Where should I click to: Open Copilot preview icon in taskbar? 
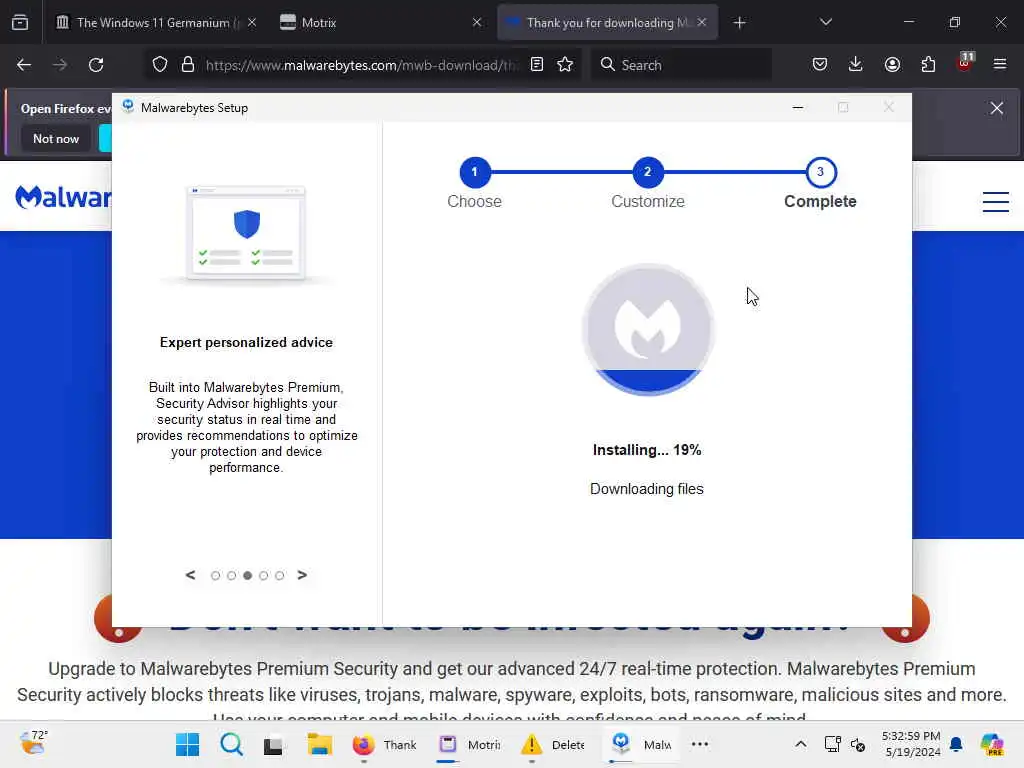coord(991,744)
